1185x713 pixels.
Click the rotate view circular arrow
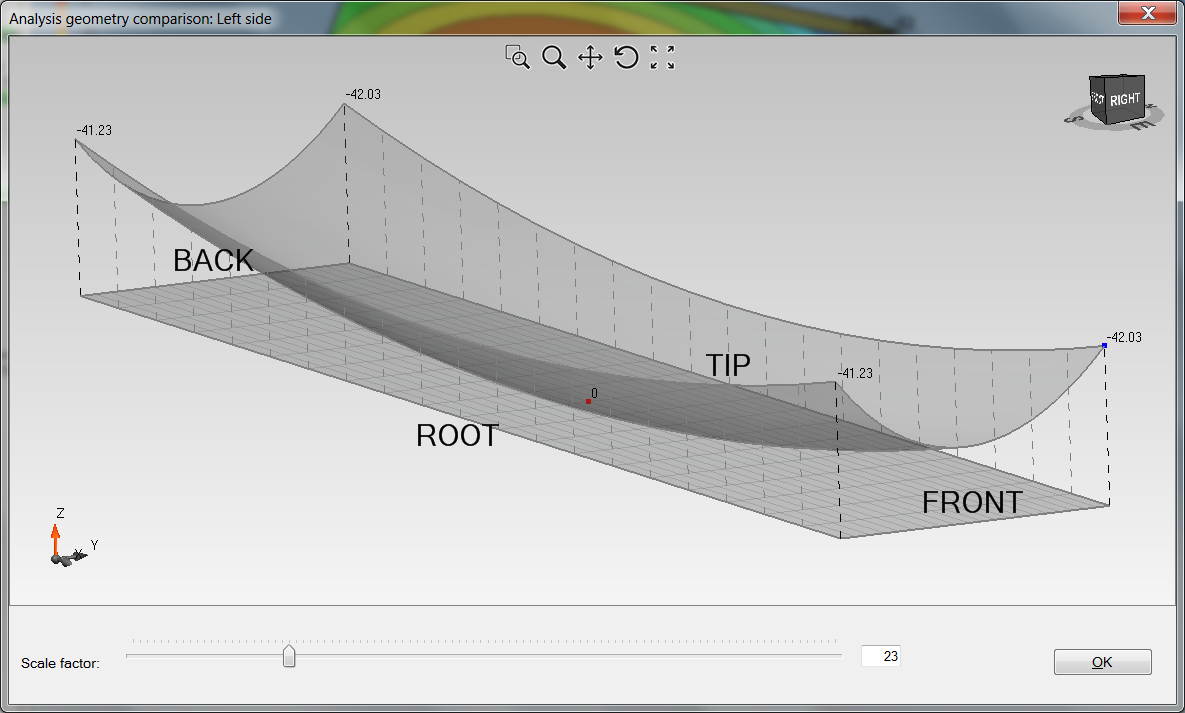pos(626,57)
